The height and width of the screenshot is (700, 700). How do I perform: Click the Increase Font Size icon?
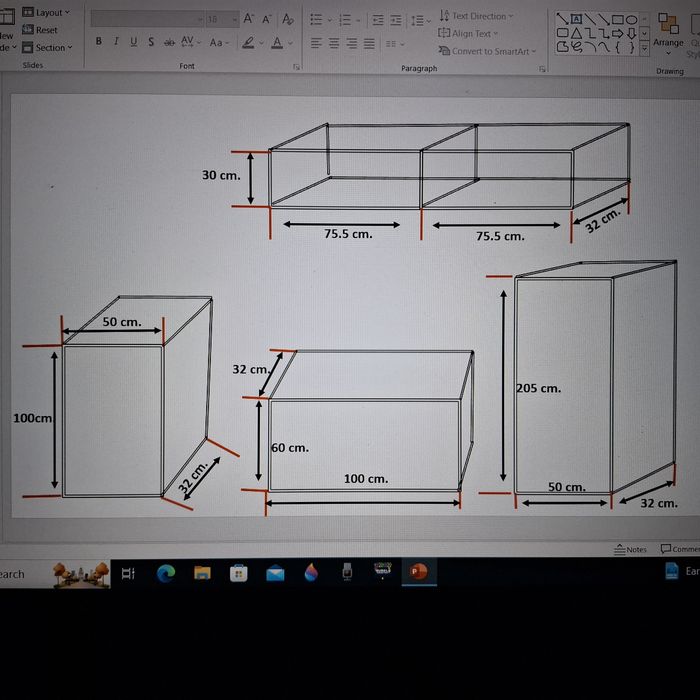pyautogui.click(x=248, y=19)
